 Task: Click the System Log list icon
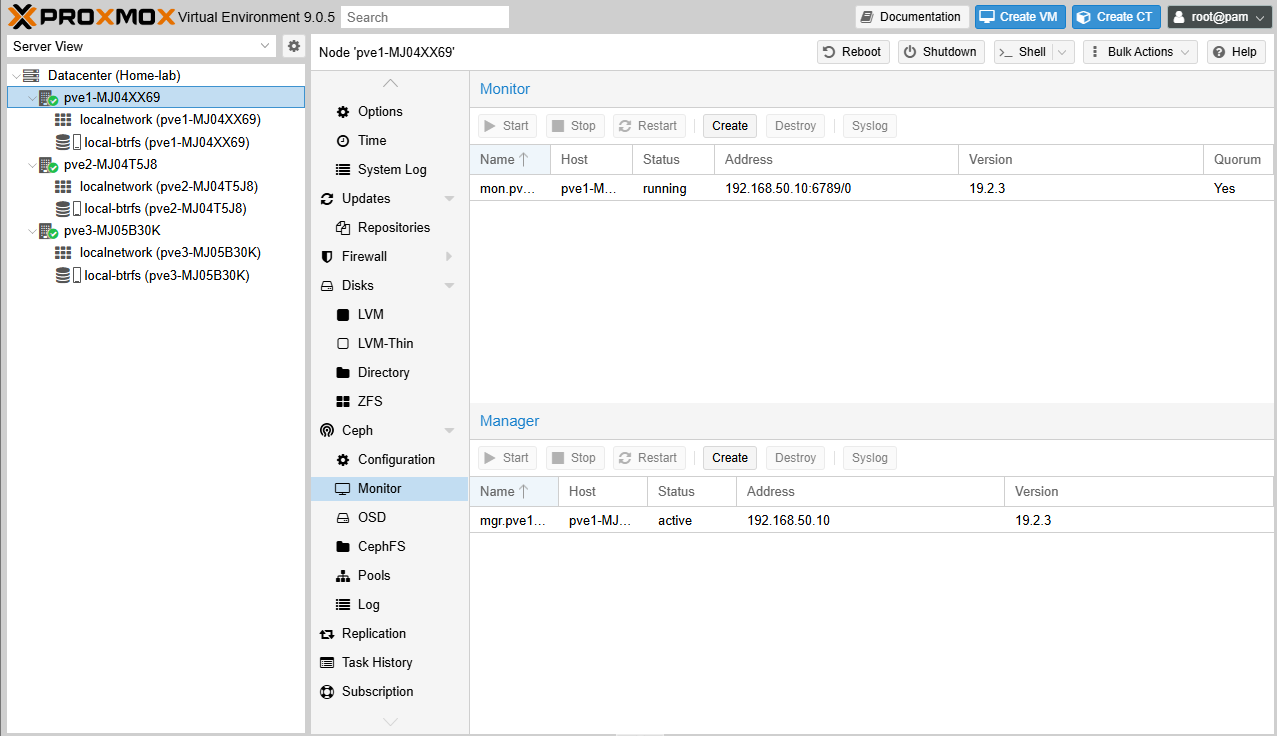coord(343,170)
